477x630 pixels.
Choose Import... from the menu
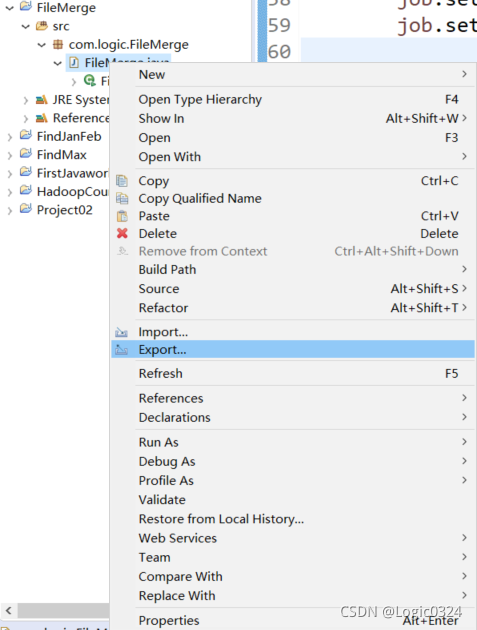[x=293, y=332]
